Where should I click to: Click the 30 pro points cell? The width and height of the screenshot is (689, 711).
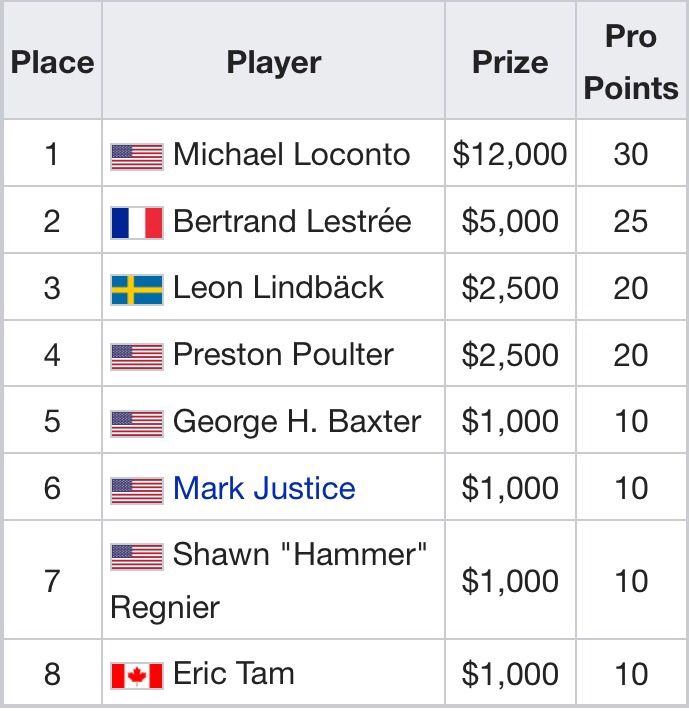point(631,154)
